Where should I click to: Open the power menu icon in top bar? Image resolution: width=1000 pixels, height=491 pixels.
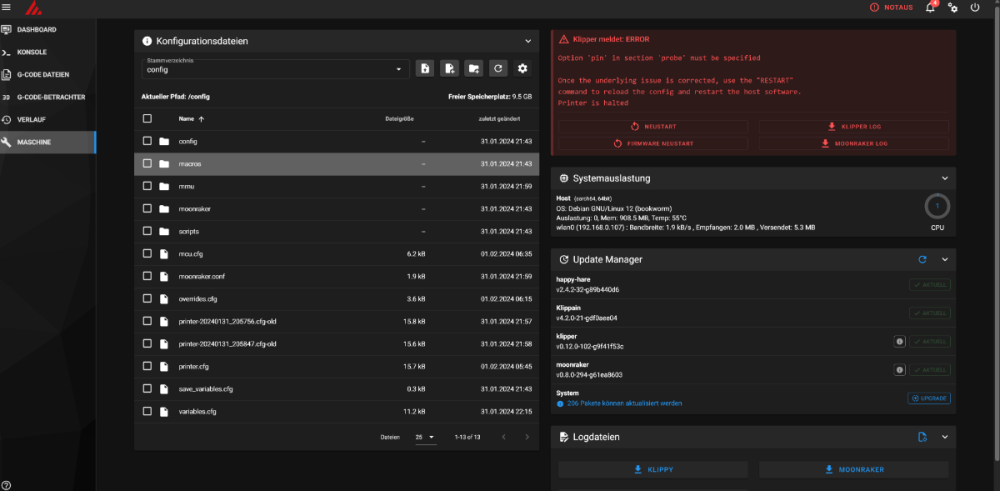coord(974,8)
